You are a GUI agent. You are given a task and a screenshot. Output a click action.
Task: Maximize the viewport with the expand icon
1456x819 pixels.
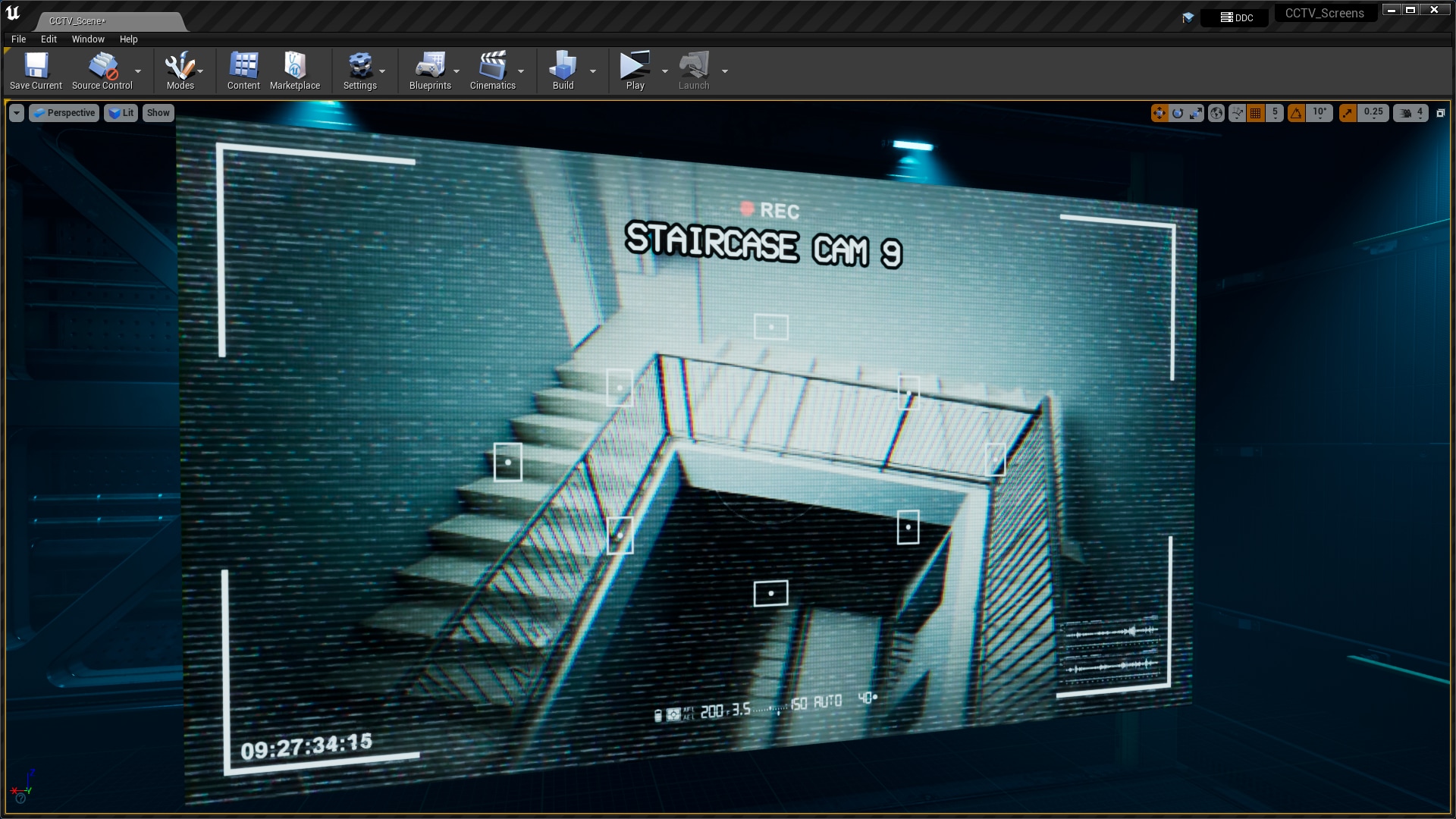pos(1440,113)
